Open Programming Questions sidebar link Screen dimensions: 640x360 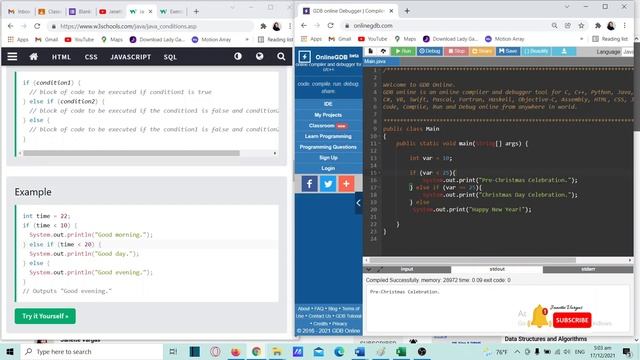pos(328,147)
